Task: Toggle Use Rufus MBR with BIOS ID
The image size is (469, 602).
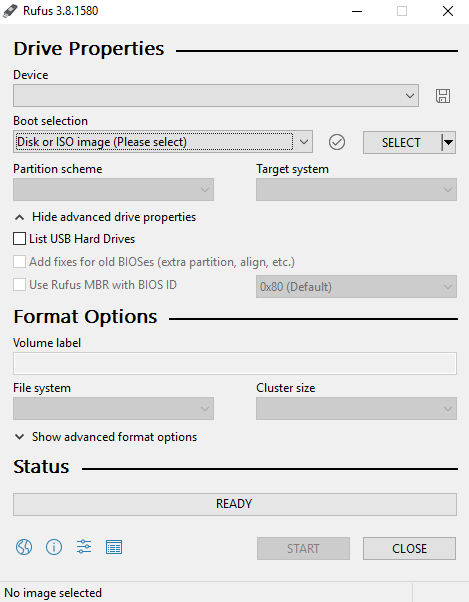Action: click(19, 285)
